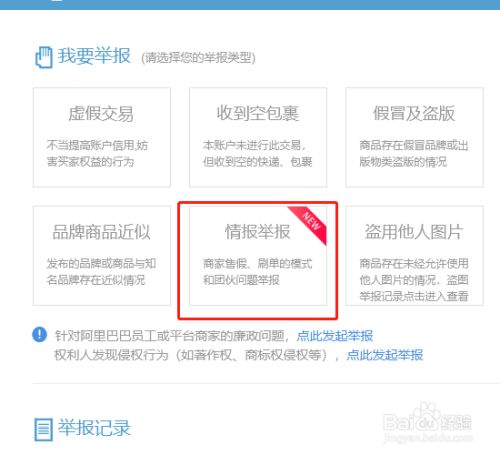Click the blue header bar at top
The image size is (500, 455).
[x=250, y=5]
